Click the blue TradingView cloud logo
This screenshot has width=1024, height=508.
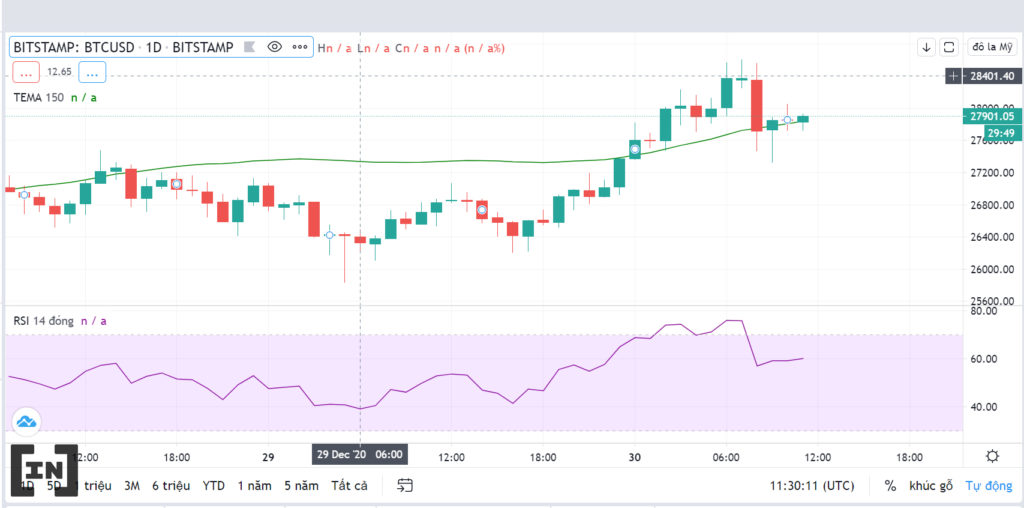click(26, 421)
